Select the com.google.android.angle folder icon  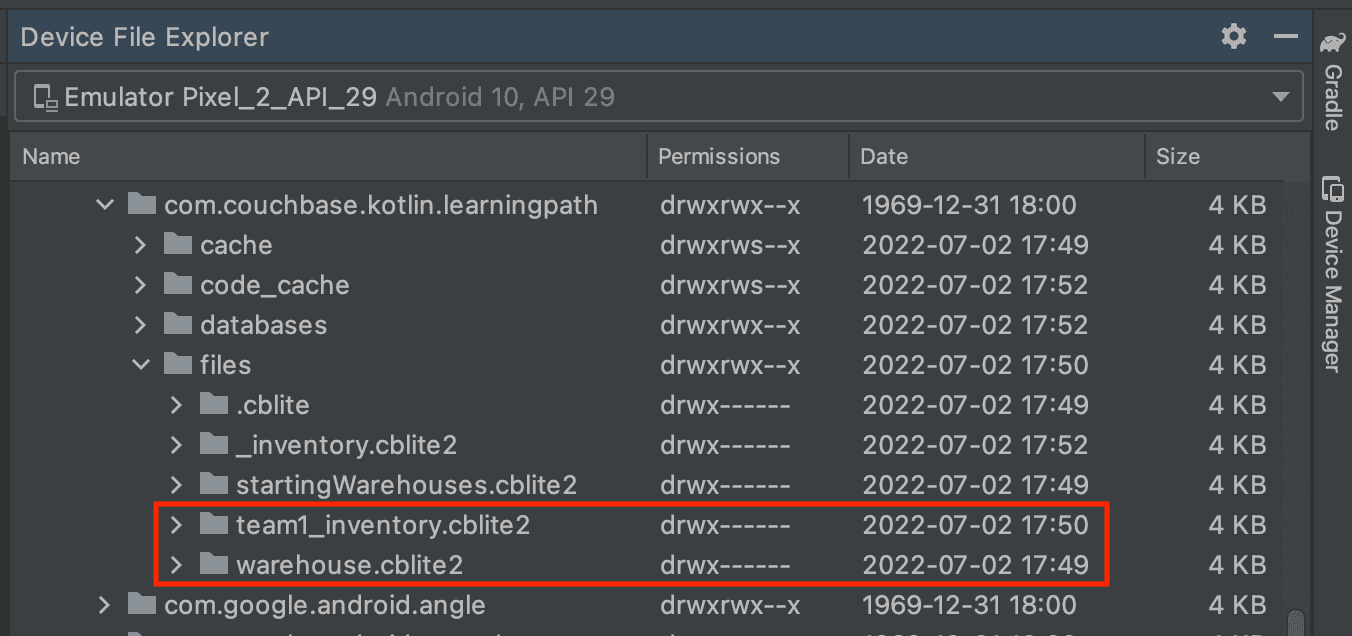[x=142, y=605]
